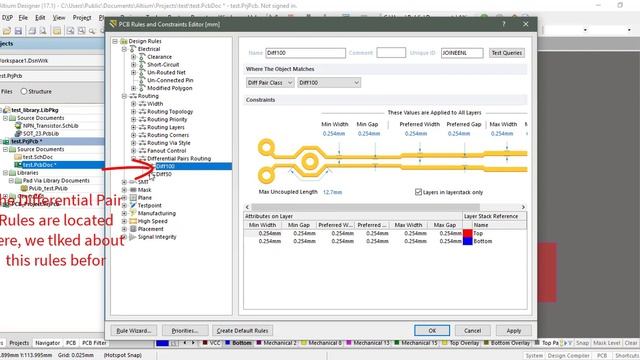
Task: Open NPN_Transistor.SchLib document
Action: (x=51, y=126)
